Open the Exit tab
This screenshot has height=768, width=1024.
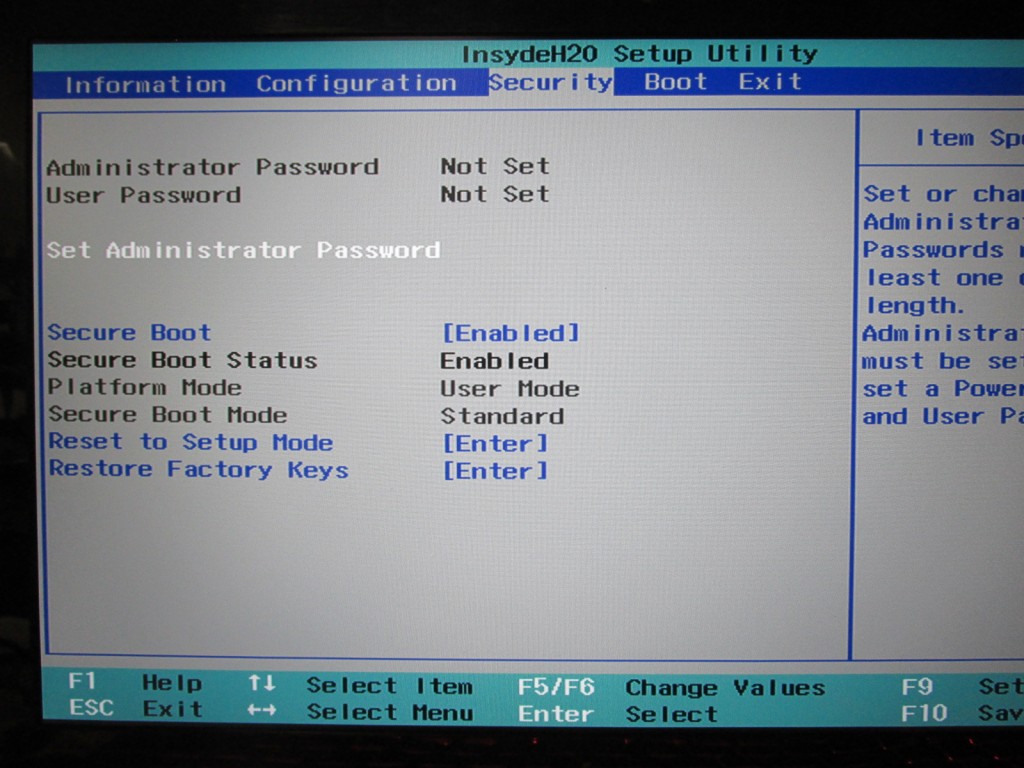[x=769, y=82]
